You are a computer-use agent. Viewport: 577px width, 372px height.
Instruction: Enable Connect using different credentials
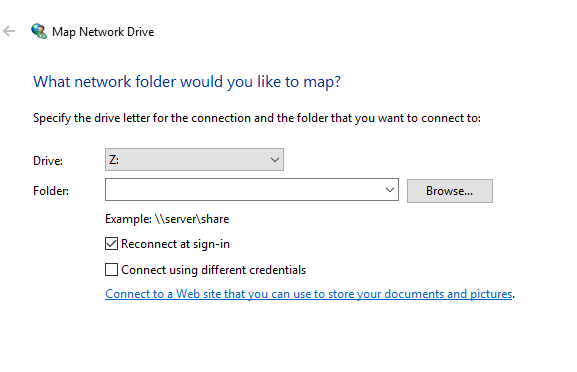pos(111,270)
